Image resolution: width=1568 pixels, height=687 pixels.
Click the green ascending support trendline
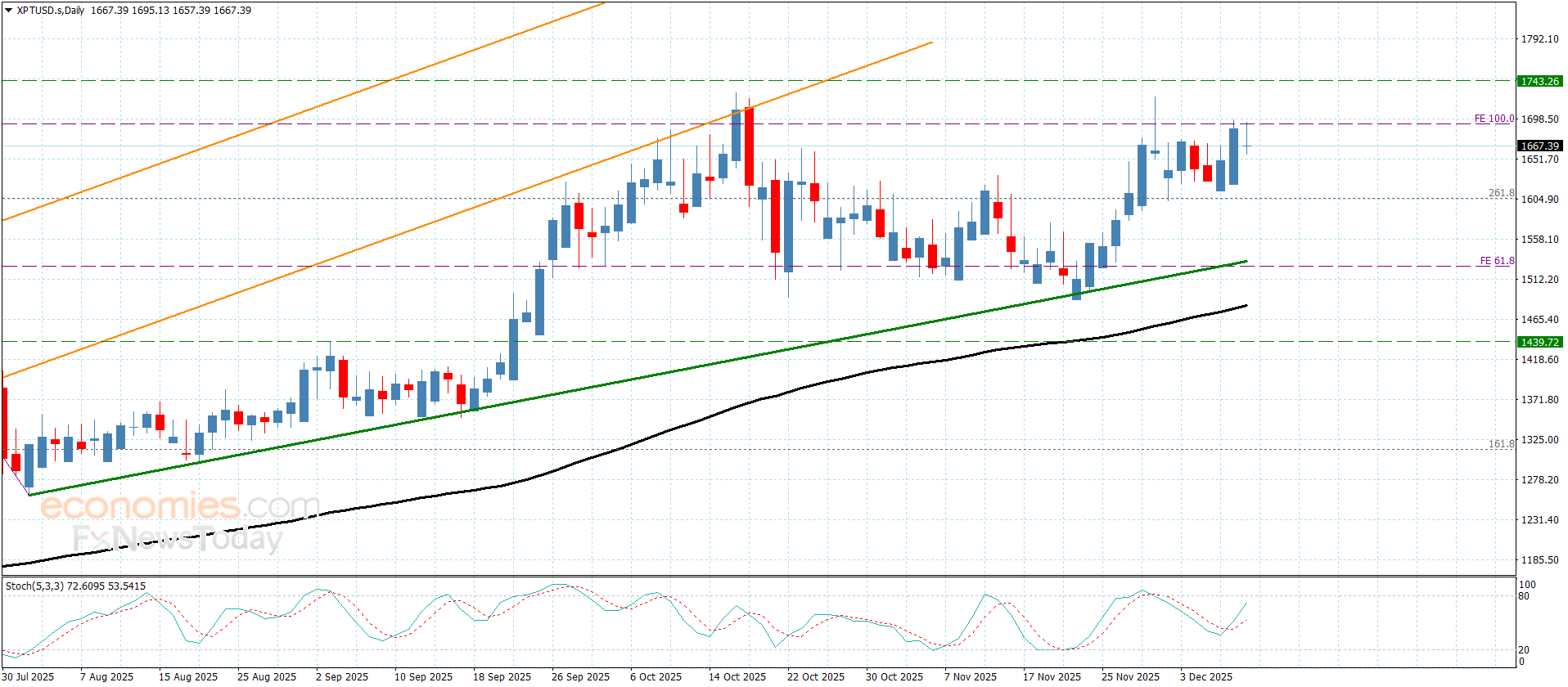click(638, 379)
